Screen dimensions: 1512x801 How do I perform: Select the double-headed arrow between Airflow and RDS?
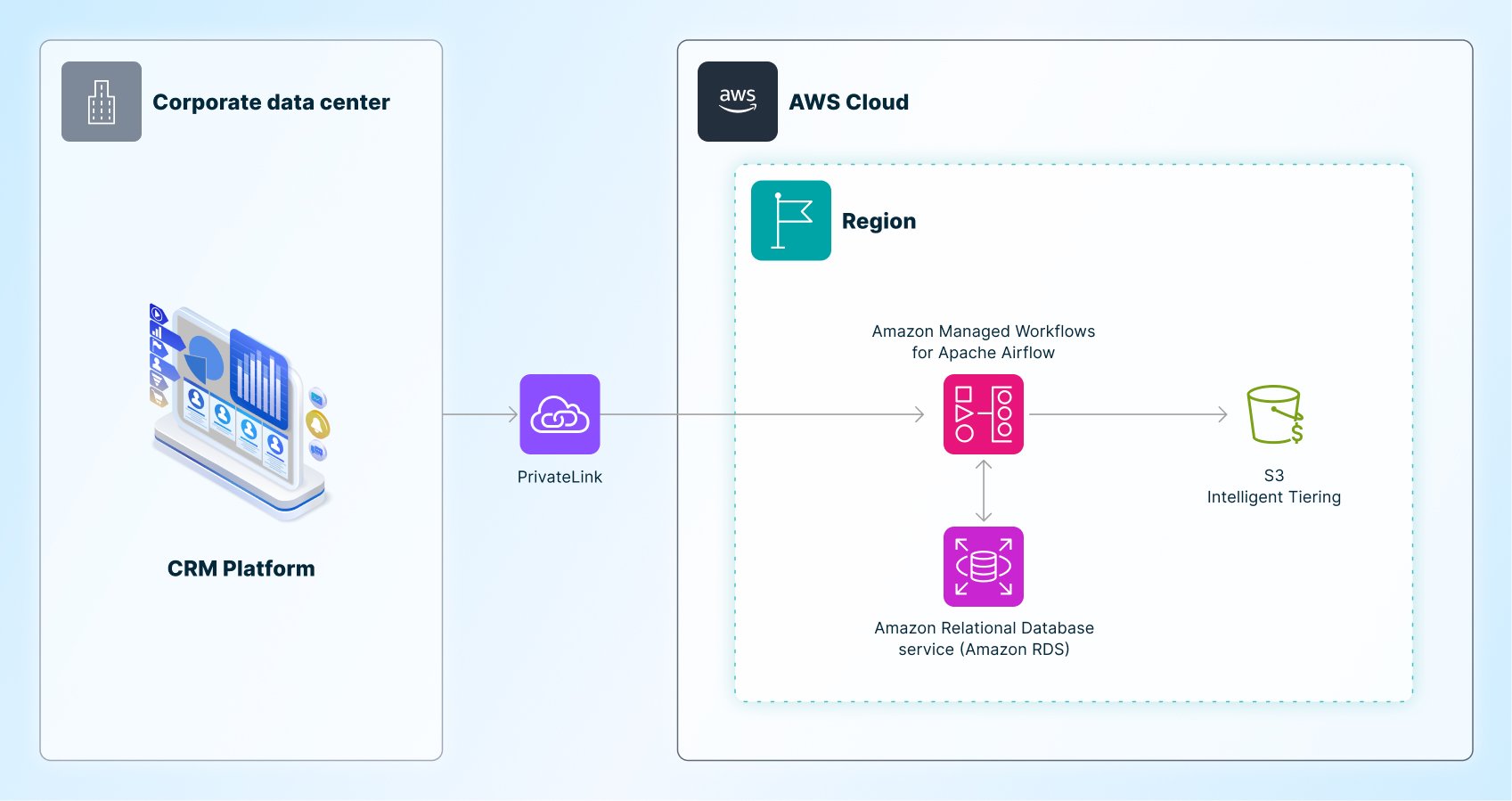point(983,491)
